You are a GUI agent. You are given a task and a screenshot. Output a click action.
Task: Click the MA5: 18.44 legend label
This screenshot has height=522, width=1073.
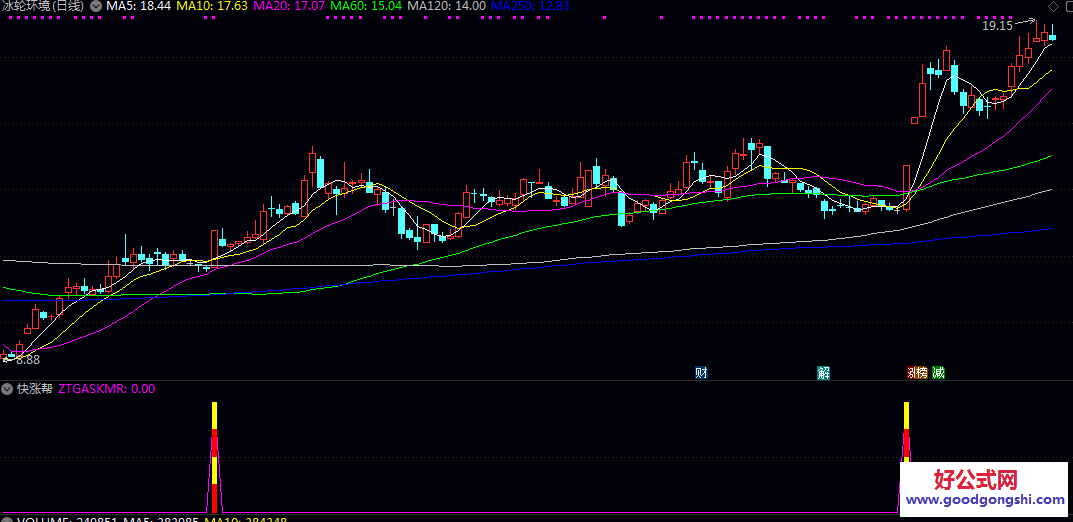[x=138, y=6]
